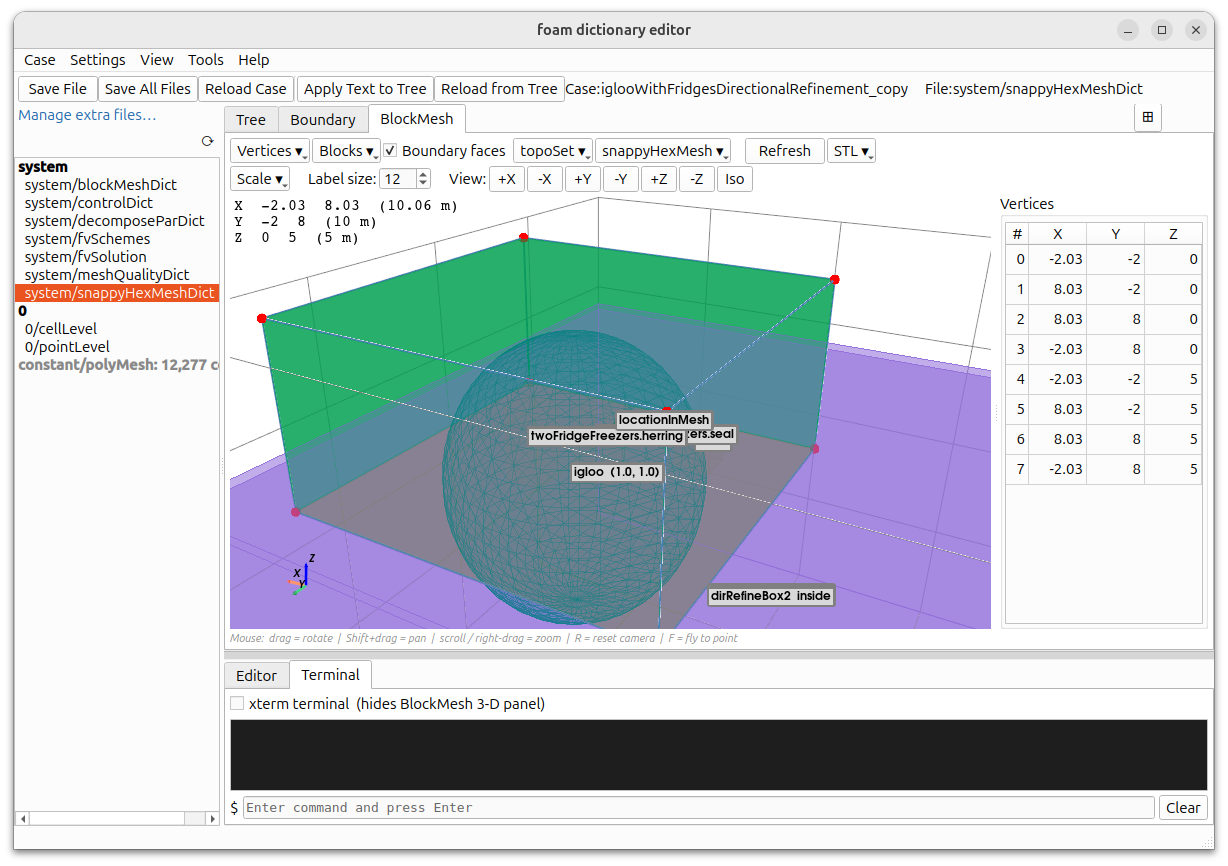This screenshot has height=866, width=1228.
Task: Click Apply Text to Tree
Action: 365,89
